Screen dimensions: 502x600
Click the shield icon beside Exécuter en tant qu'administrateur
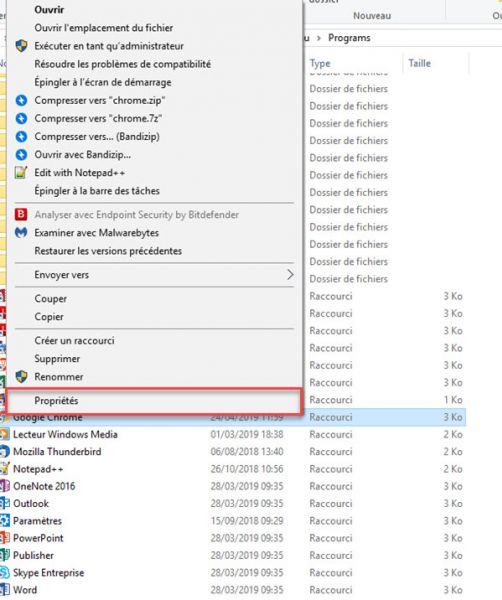click(21, 46)
